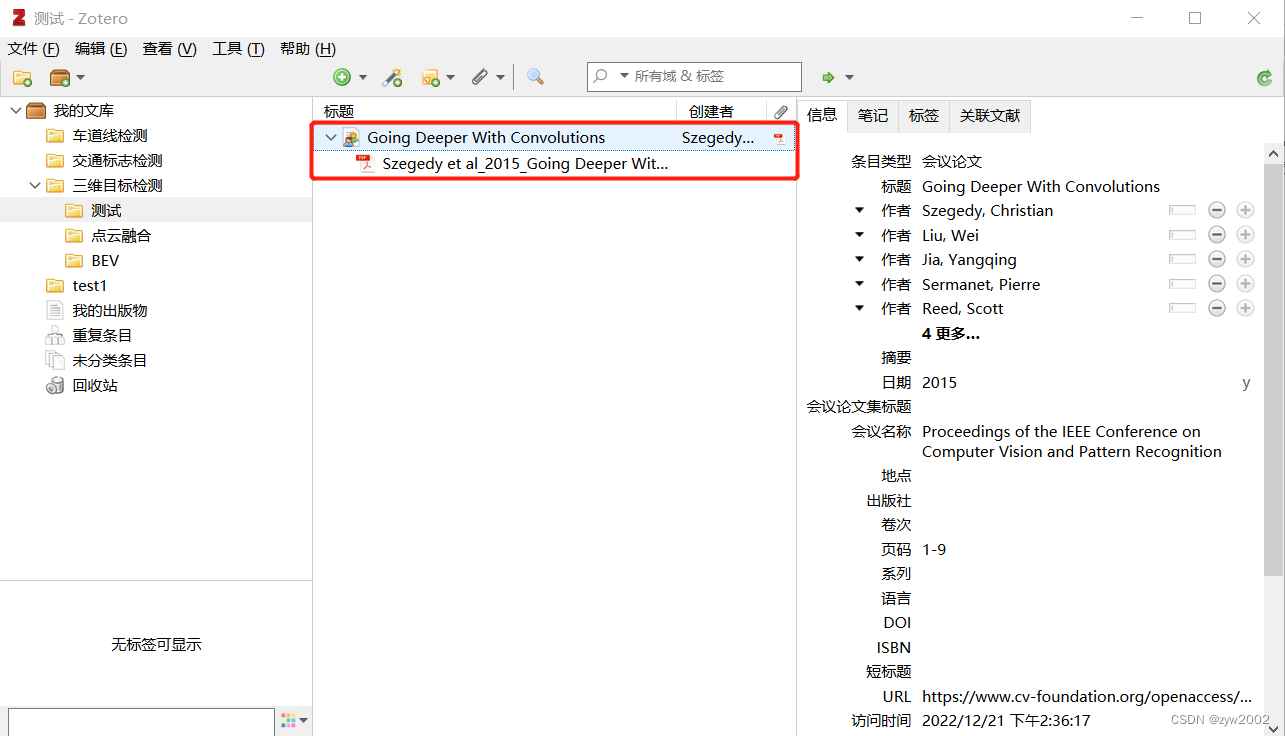The image size is (1285, 736).
Task: Add author after Sermanet, Pierre with plus
Action: click(x=1245, y=284)
